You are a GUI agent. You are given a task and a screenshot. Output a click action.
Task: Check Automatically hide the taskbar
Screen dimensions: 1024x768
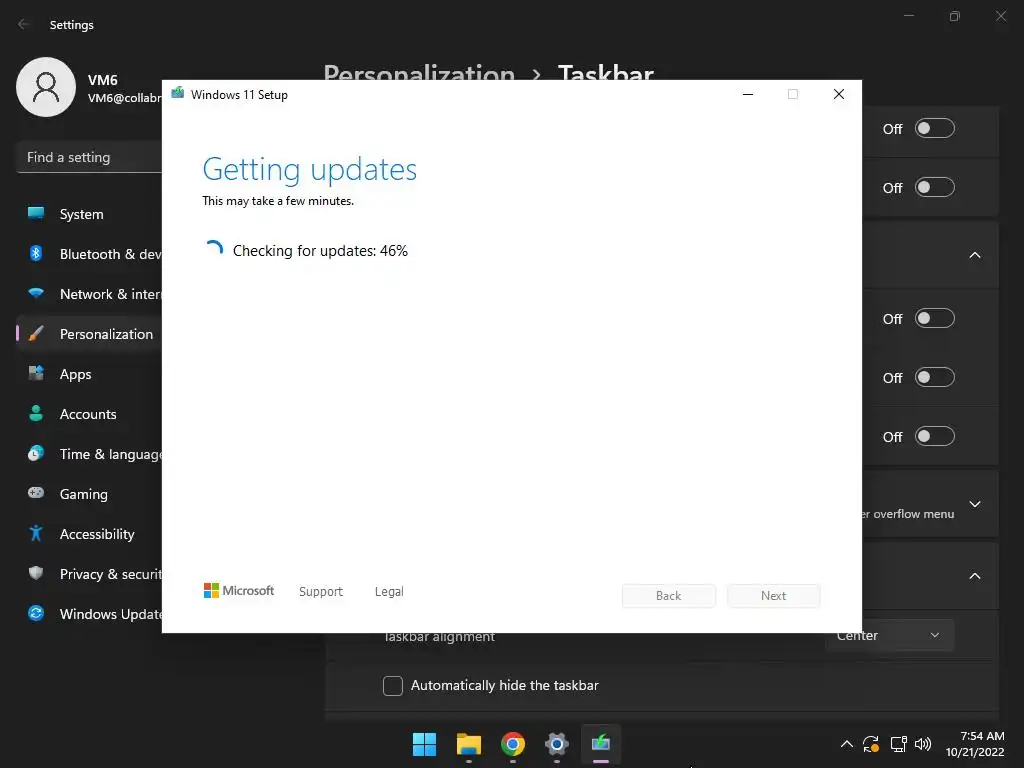point(392,686)
